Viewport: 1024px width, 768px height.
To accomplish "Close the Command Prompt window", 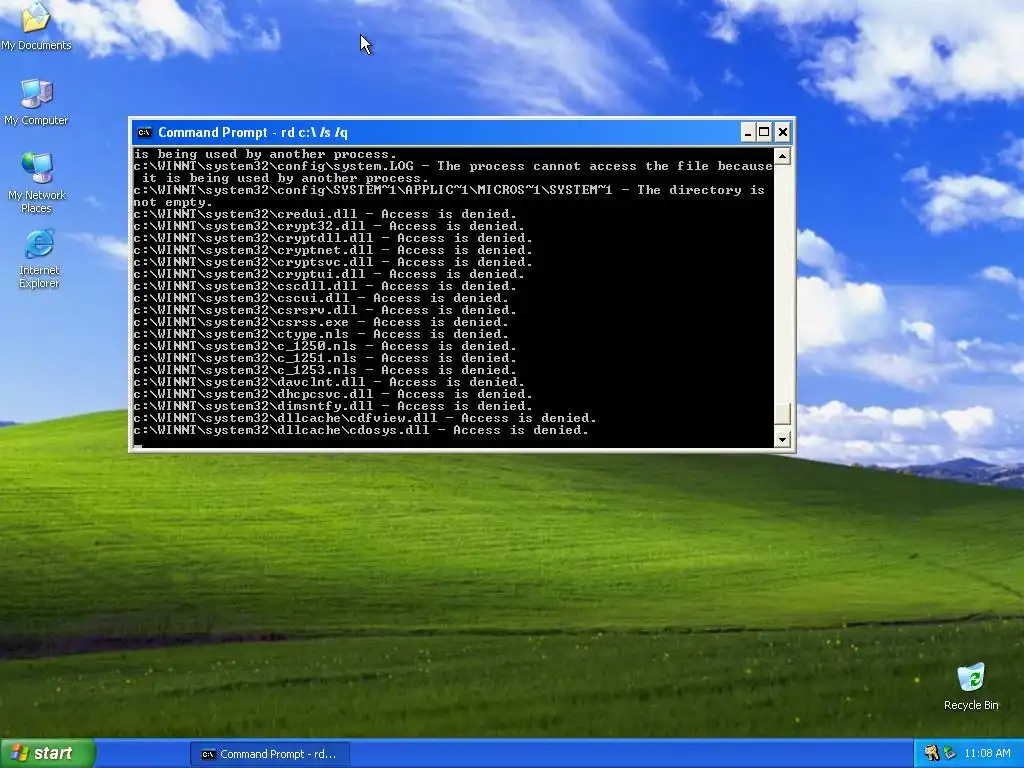I will click(782, 133).
